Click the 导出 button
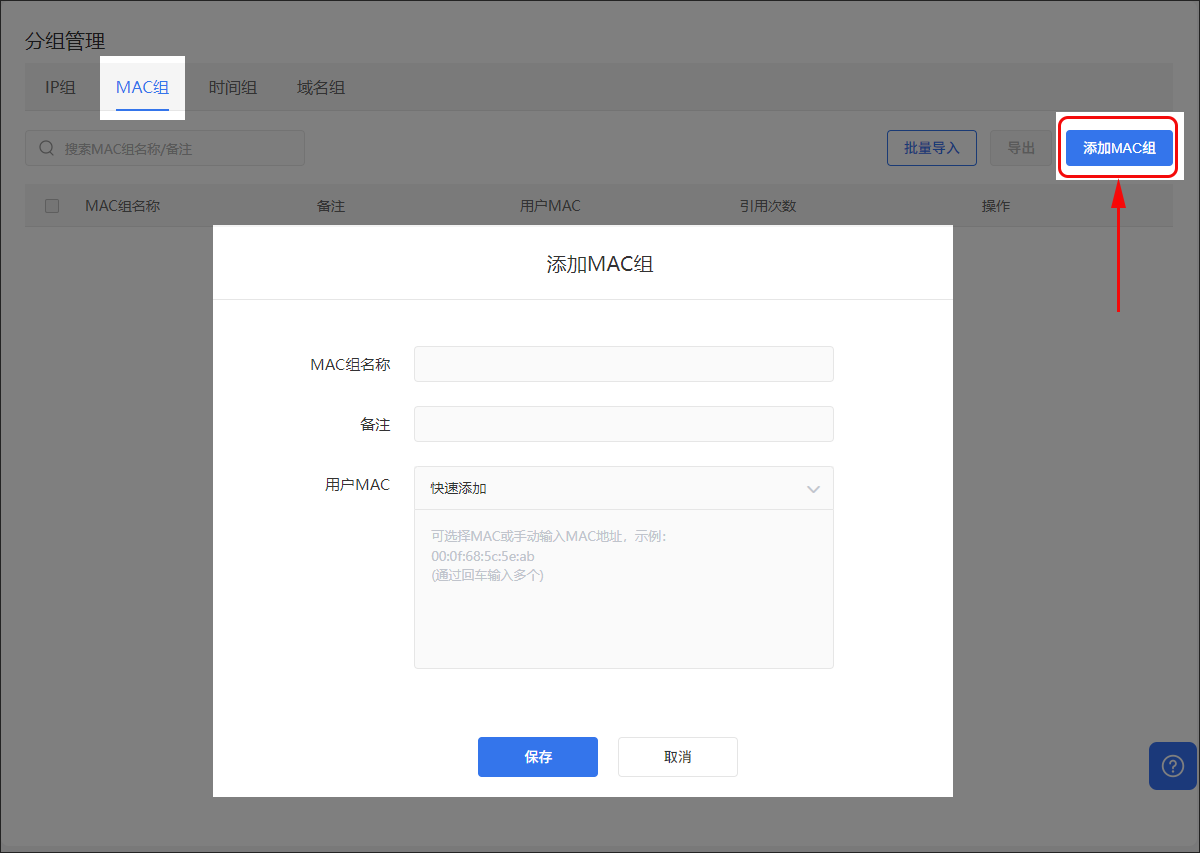The width and height of the screenshot is (1200, 853). pyautogui.click(x=1020, y=148)
